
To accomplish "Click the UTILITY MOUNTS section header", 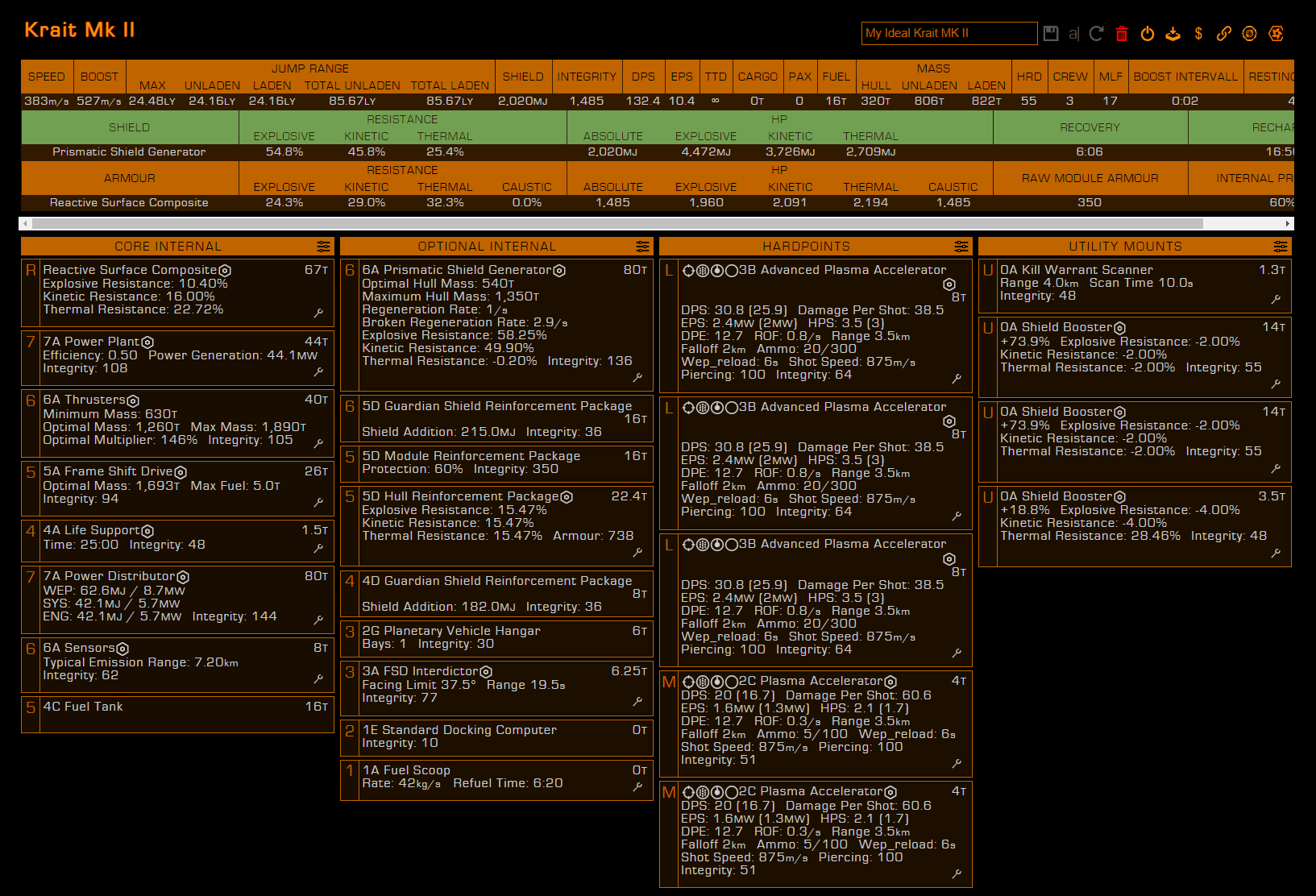I will (x=1135, y=247).
